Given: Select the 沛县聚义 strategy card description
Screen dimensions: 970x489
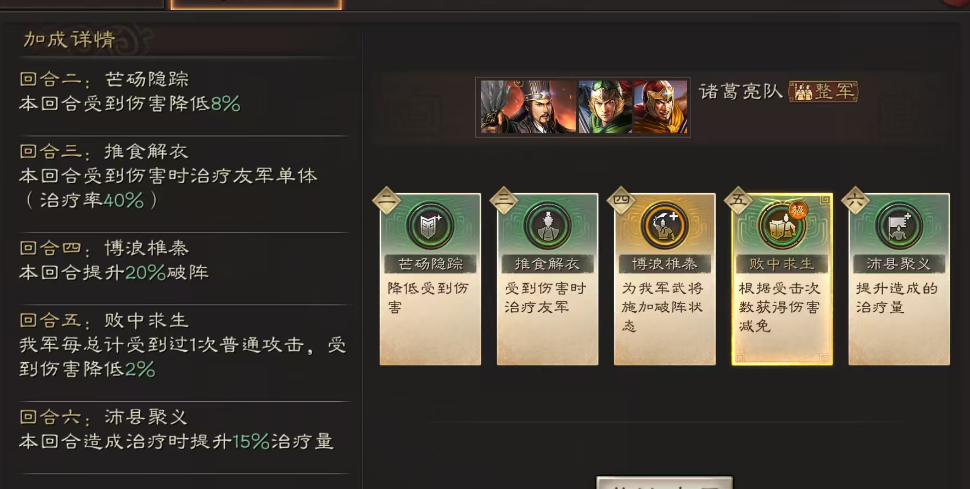Looking at the screenshot, I should click(x=896, y=297).
